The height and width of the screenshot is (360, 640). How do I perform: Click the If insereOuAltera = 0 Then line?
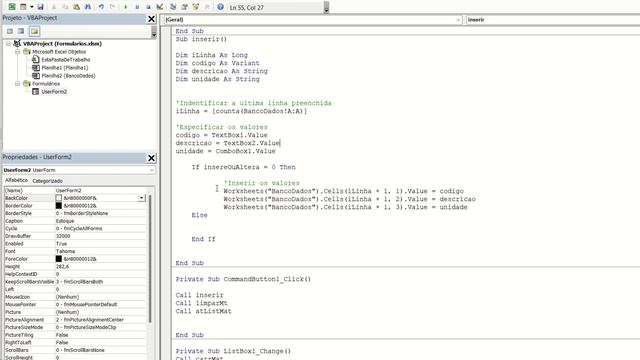coord(244,167)
